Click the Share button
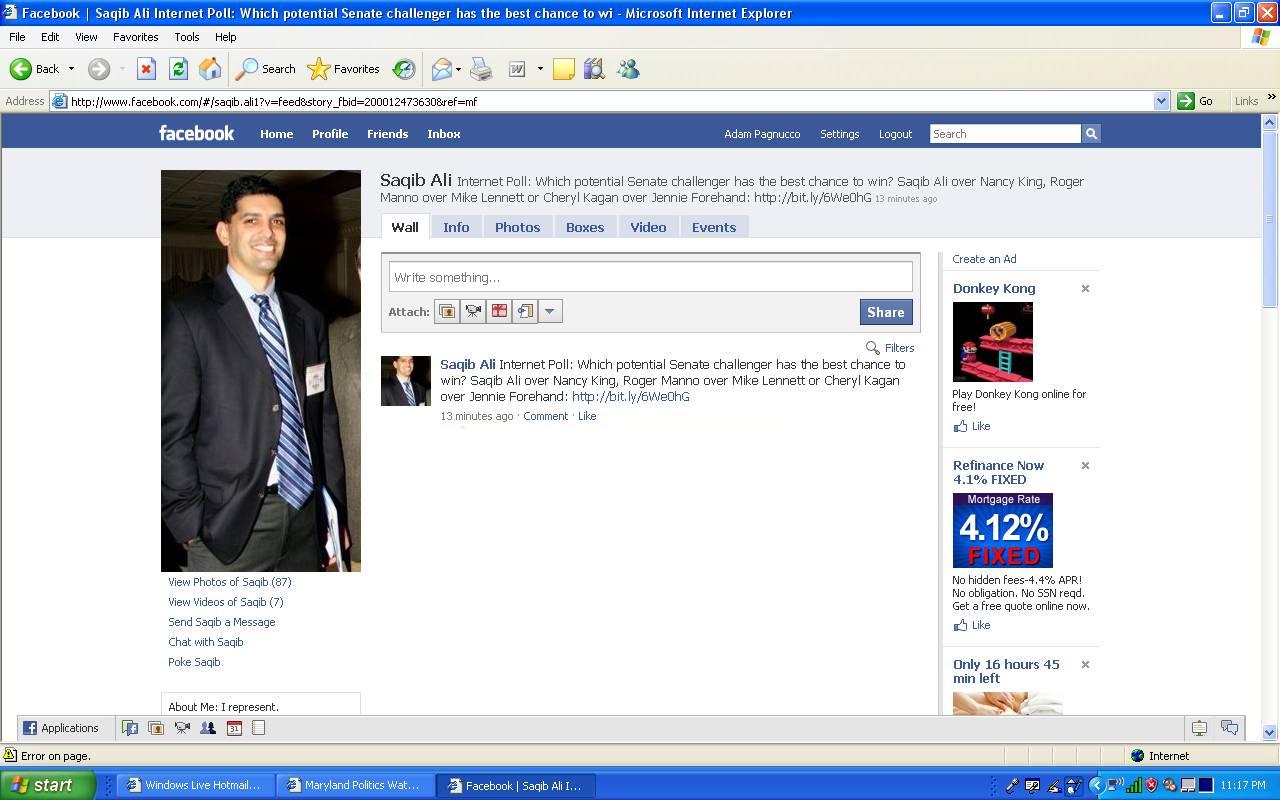Screen dimensions: 1280x800 point(886,312)
